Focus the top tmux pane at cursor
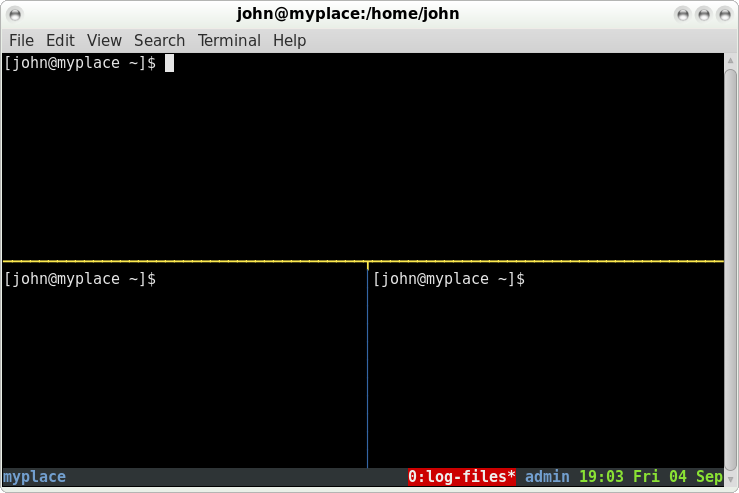The width and height of the screenshot is (739, 493). 169,64
